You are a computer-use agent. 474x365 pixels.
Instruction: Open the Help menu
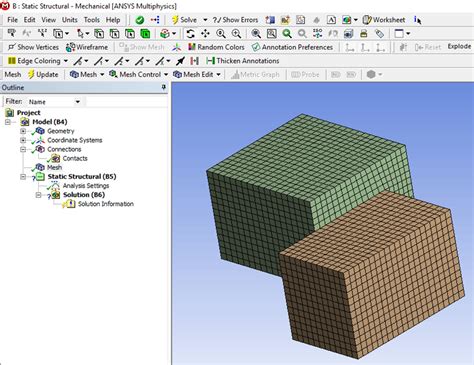point(113,20)
